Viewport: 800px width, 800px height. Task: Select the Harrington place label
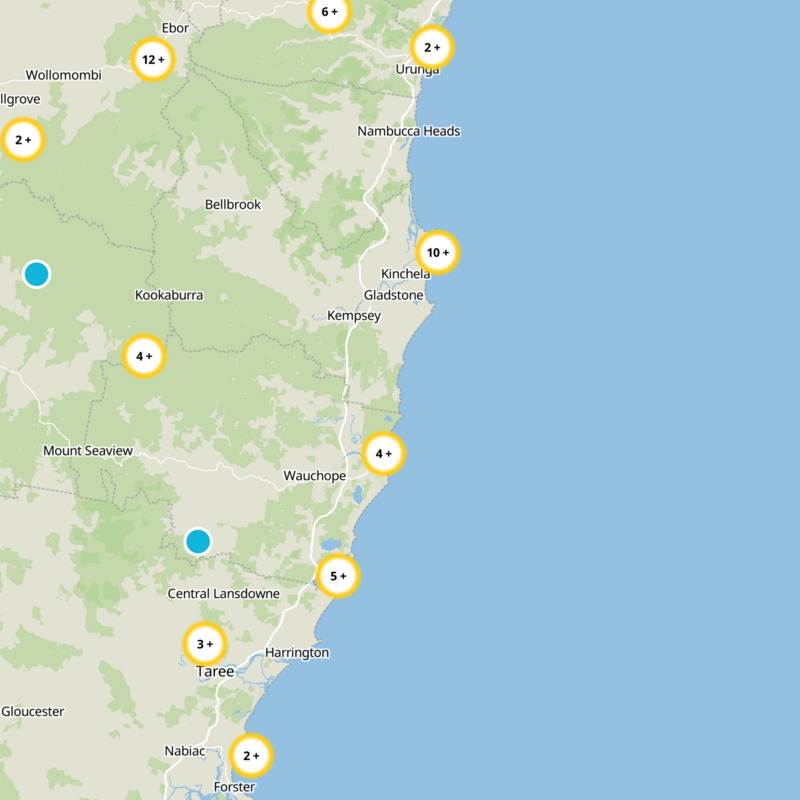(x=297, y=653)
